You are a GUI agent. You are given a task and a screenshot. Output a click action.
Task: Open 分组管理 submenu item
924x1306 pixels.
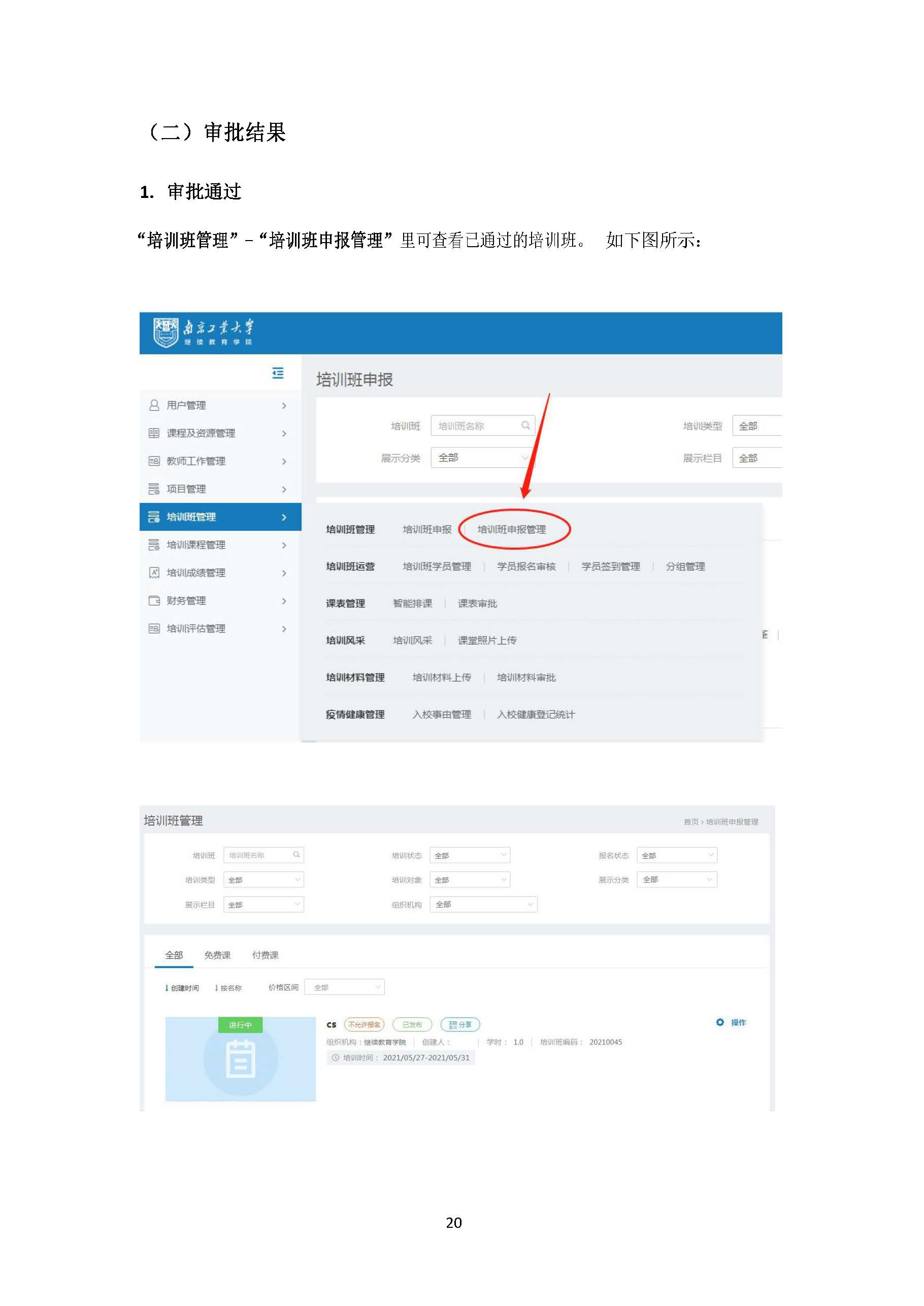click(x=685, y=566)
